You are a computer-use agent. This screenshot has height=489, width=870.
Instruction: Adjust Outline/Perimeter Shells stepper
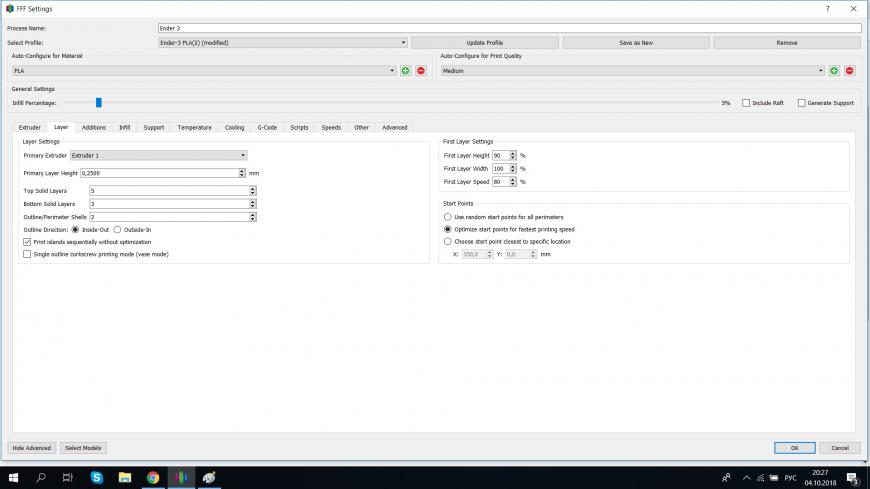252,217
